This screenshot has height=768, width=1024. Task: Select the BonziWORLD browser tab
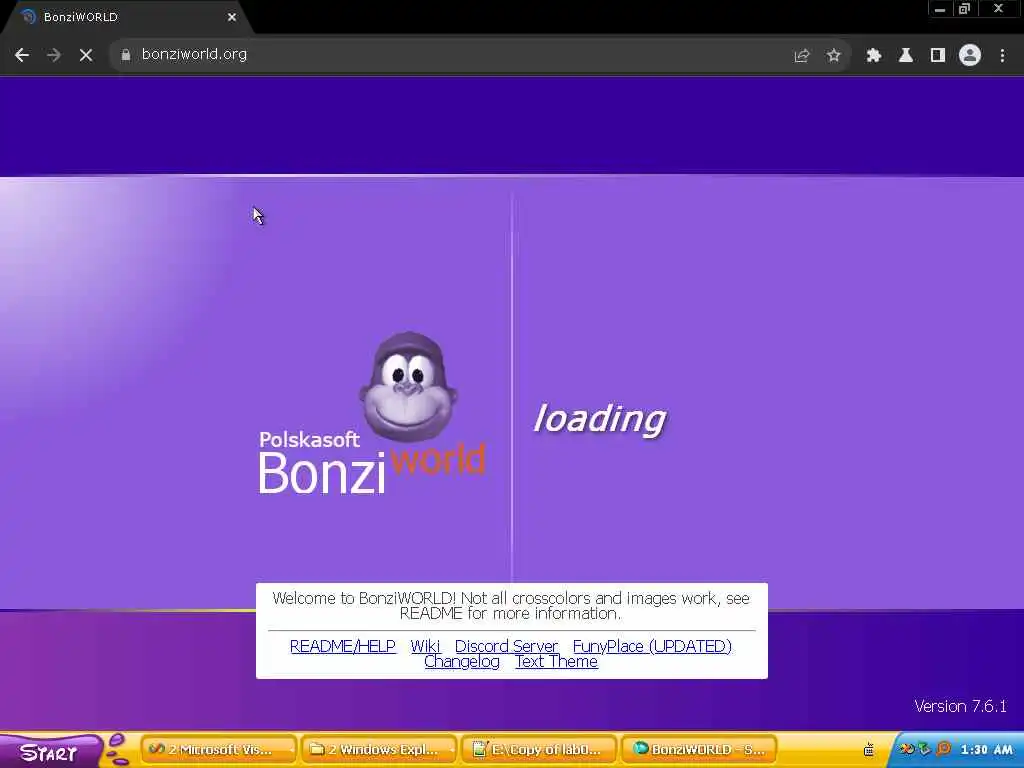[127, 17]
